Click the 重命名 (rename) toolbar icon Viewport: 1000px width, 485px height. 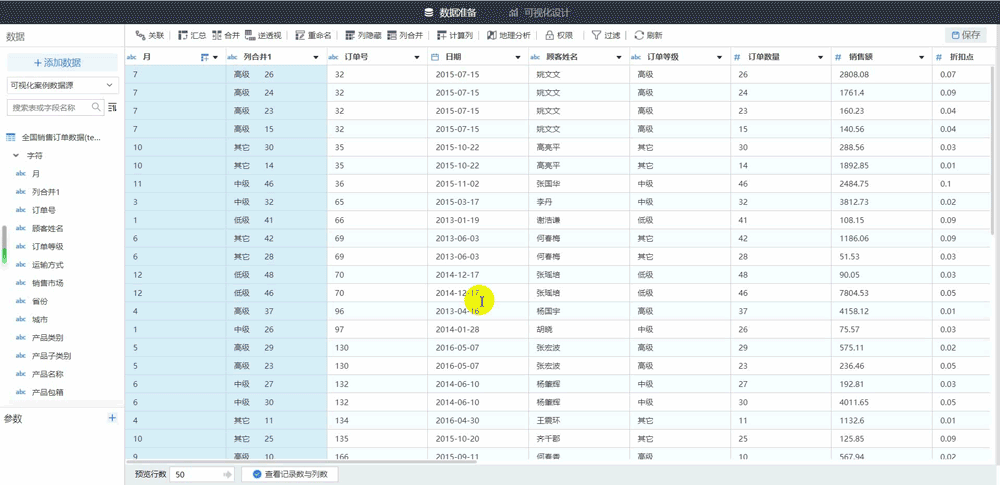point(301,35)
